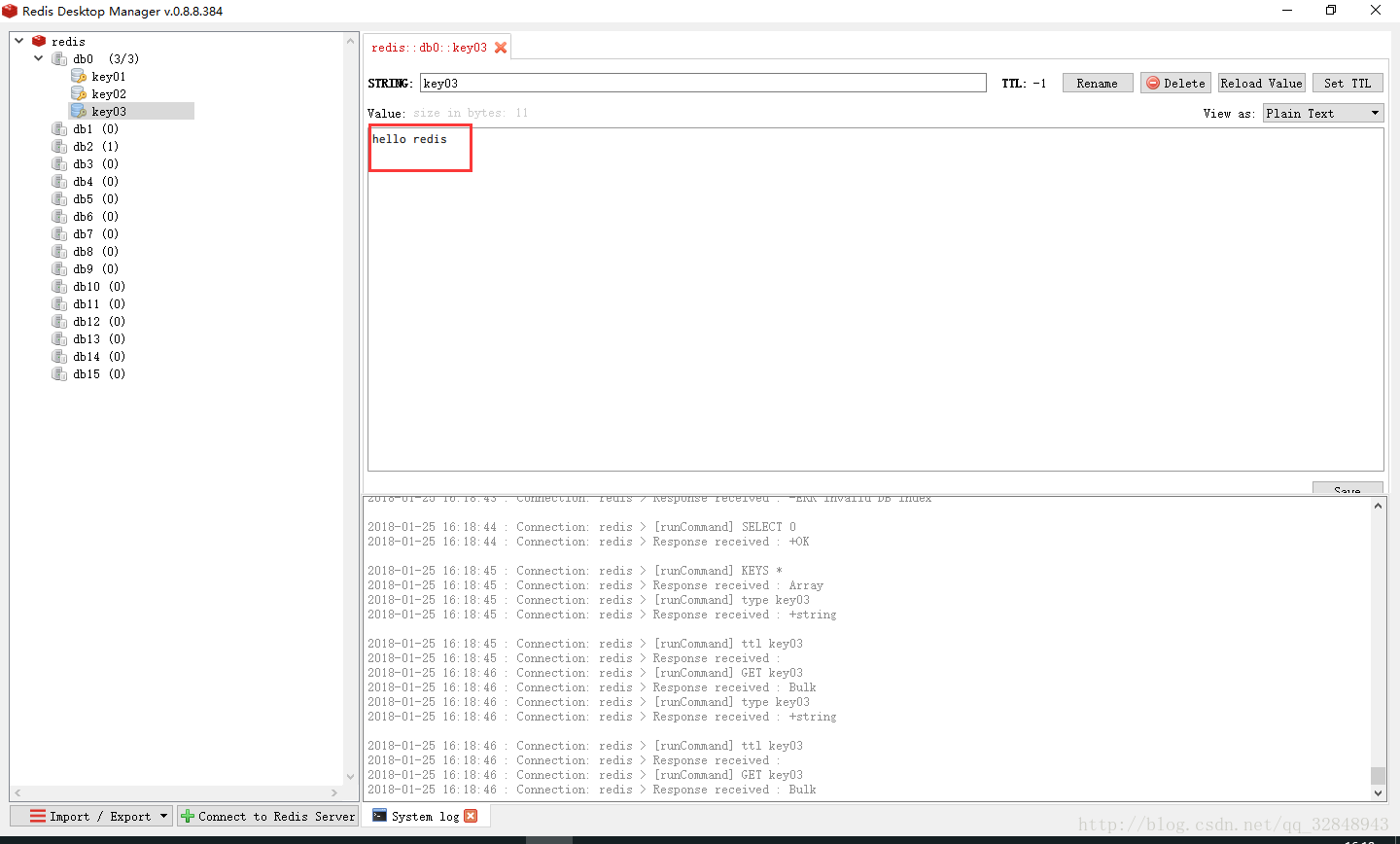Click the db13 database icon
The image size is (1400, 844).
point(59,338)
